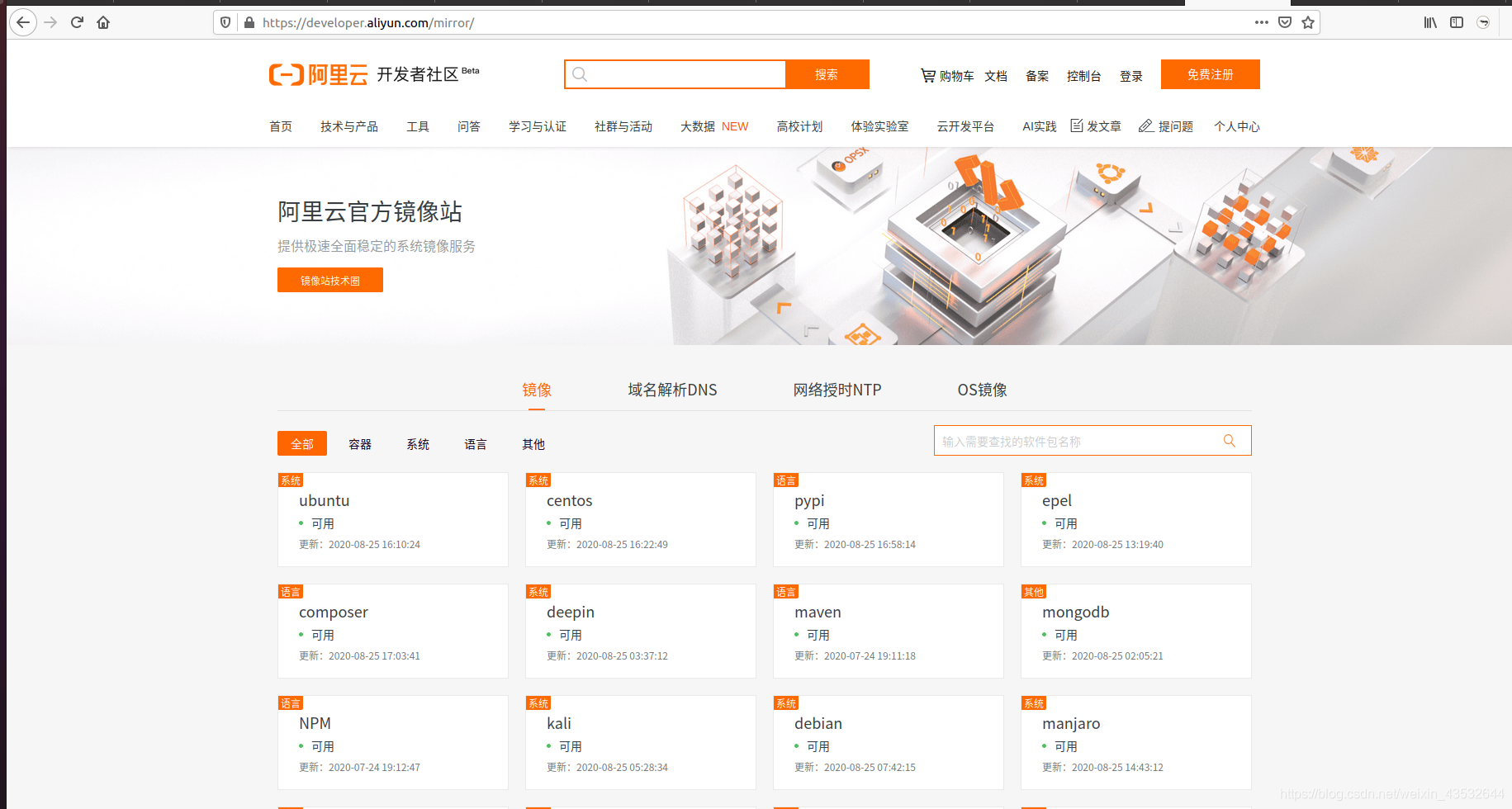Viewport: 1512px width, 809px height.
Task: Open the kali mirror card
Action: click(641, 742)
